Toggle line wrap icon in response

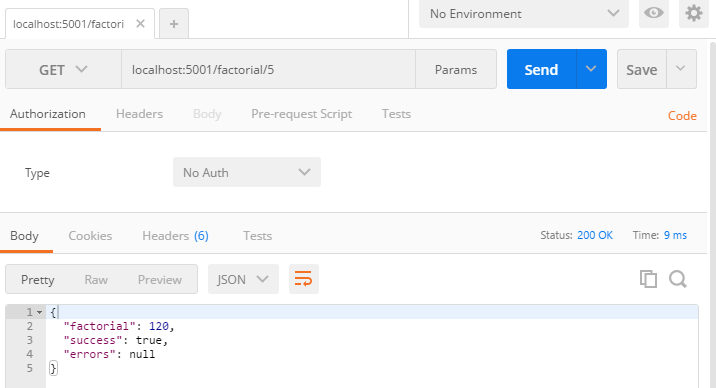(x=304, y=279)
